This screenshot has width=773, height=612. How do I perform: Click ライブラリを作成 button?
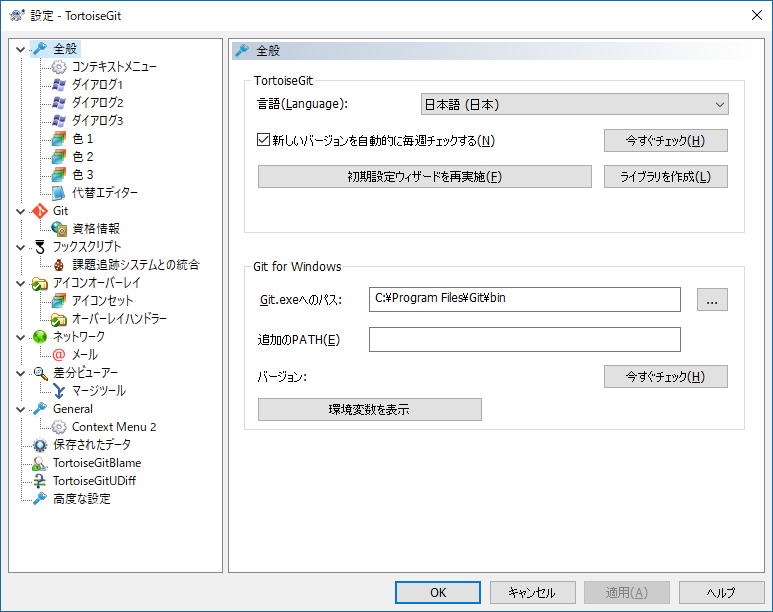click(666, 177)
